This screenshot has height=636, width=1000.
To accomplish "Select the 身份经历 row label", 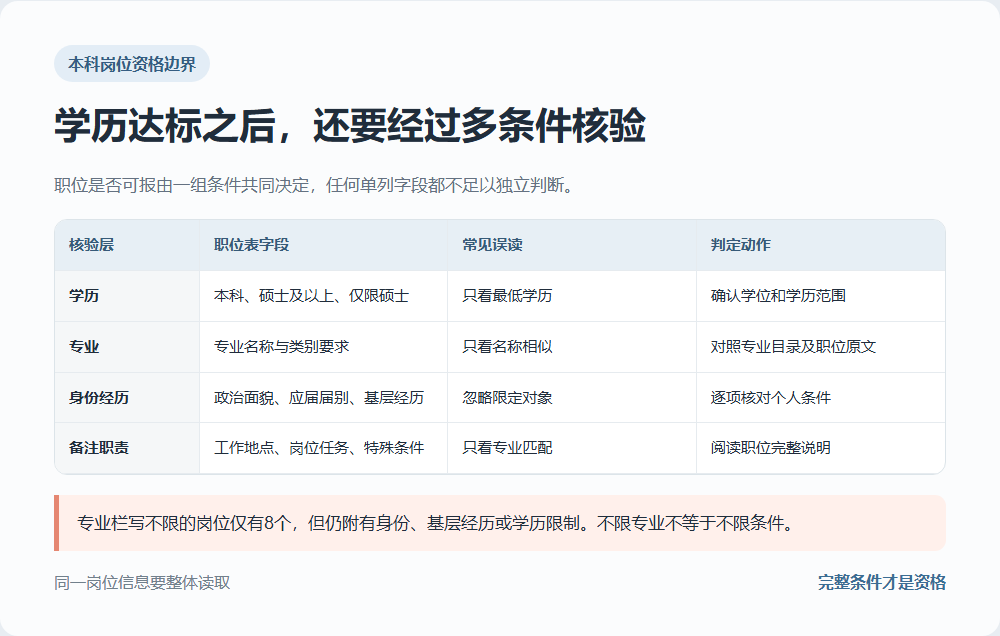I will [127, 397].
